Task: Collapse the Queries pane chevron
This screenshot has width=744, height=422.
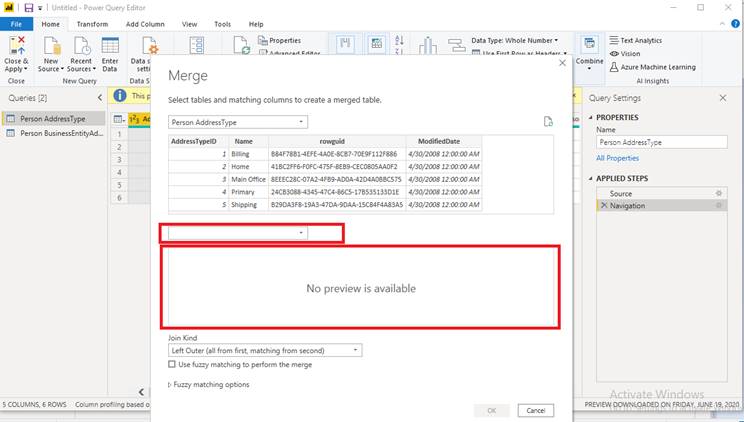Action: (100, 98)
